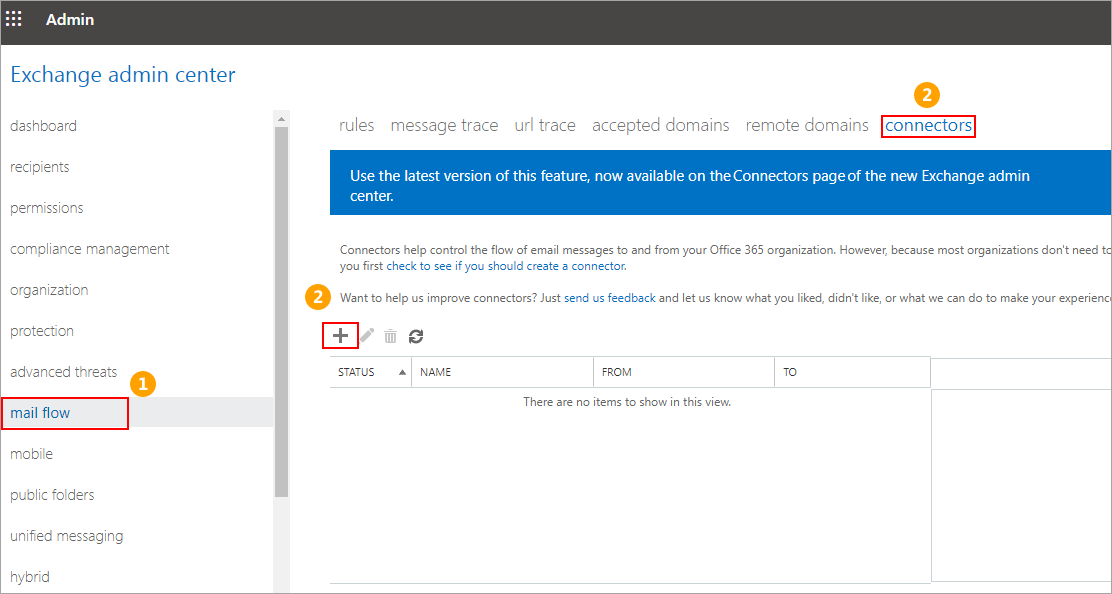The height and width of the screenshot is (594, 1112).
Task: Open the hybrid section in sidebar
Action: (x=30, y=577)
